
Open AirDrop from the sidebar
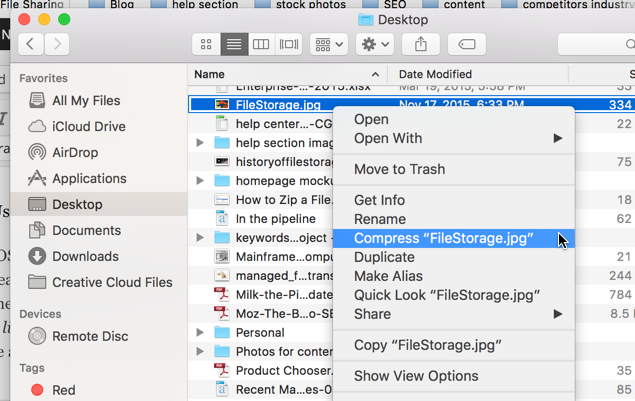77,152
